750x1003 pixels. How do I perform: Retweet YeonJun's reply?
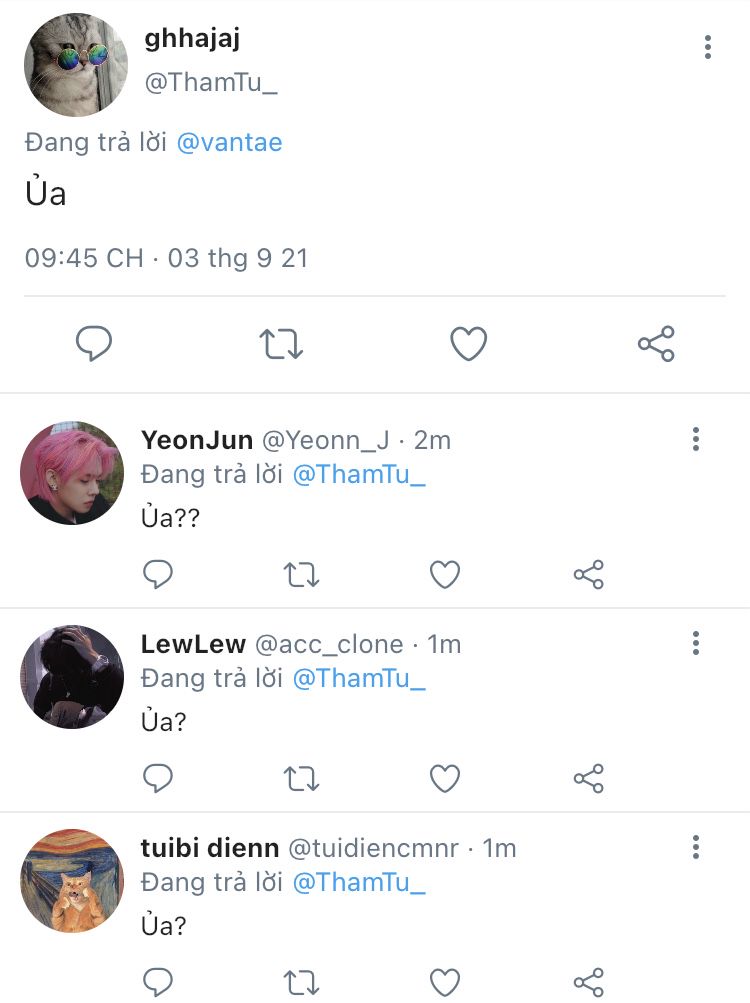coord(301,574)
